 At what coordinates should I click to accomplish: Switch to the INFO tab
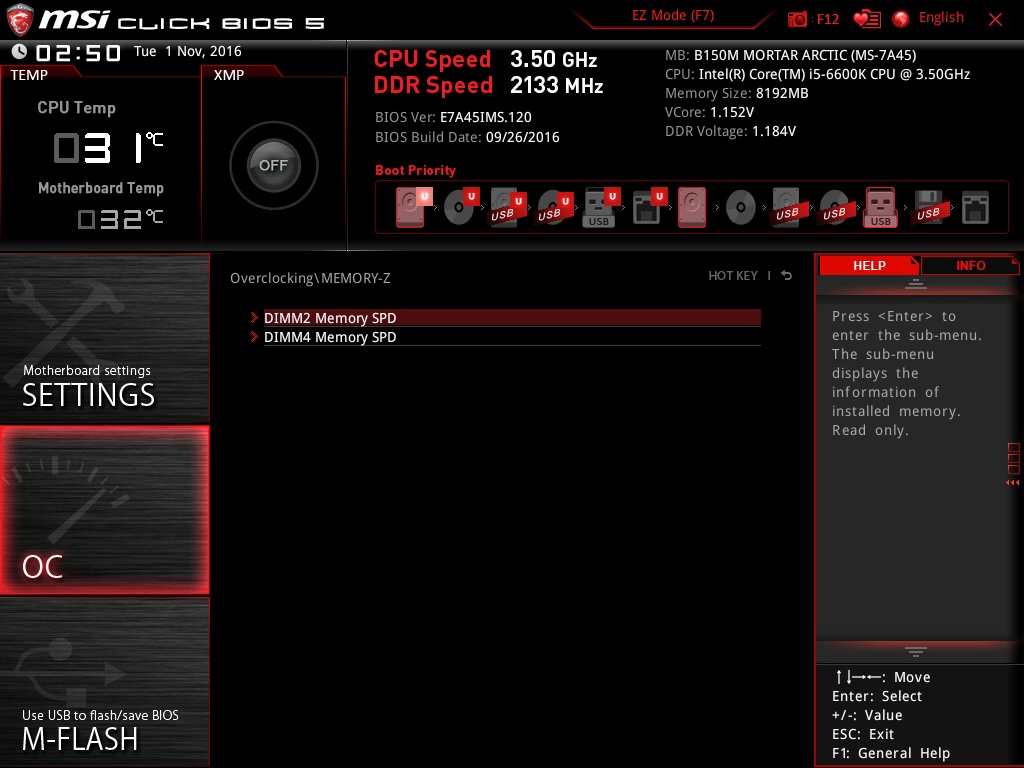(970, 265)
